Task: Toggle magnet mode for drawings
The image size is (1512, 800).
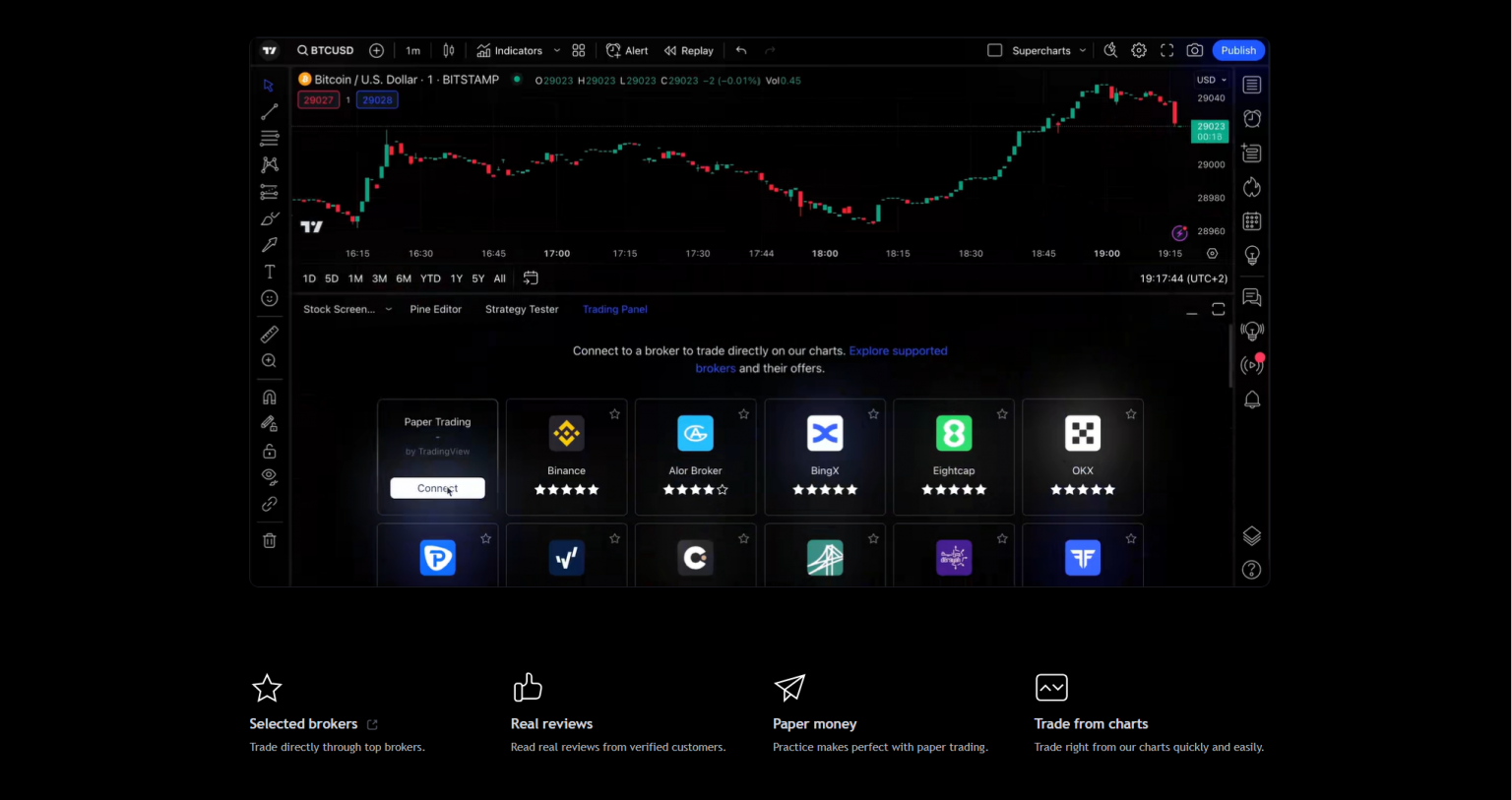Action: 269,397
